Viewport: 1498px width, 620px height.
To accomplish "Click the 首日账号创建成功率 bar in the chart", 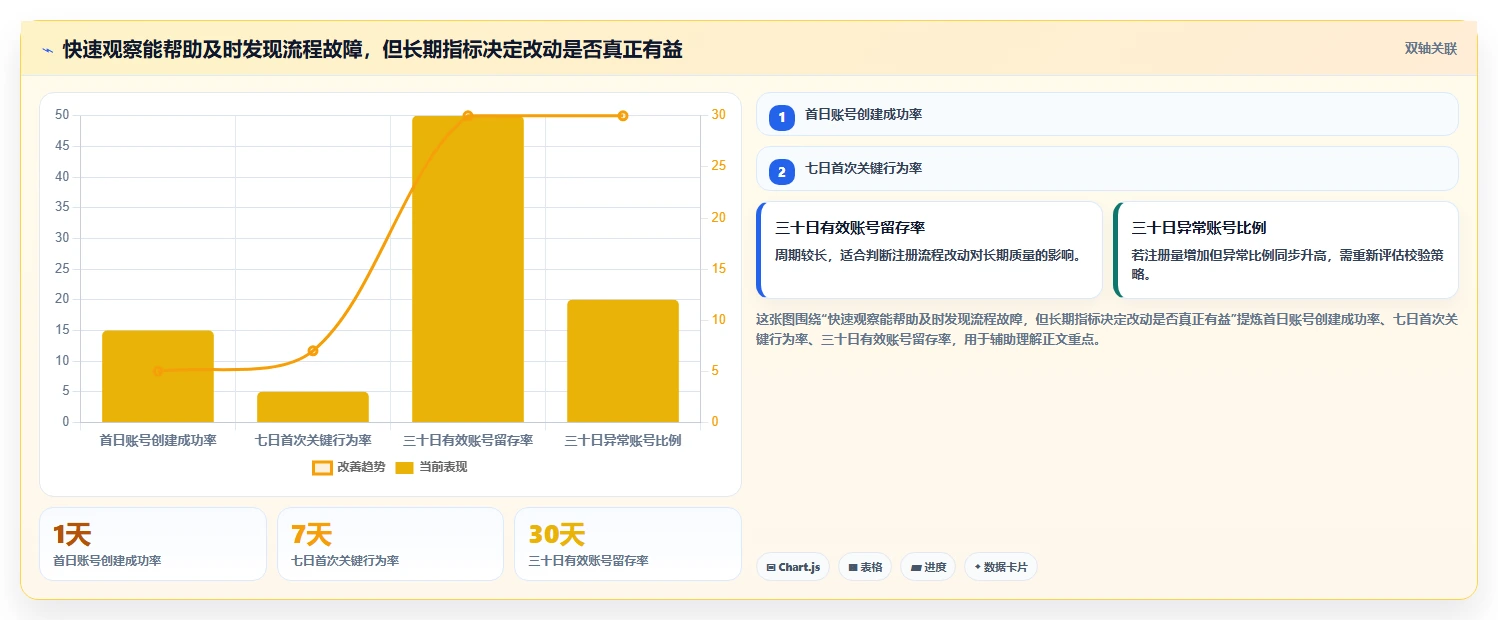I will pos(158,376).
